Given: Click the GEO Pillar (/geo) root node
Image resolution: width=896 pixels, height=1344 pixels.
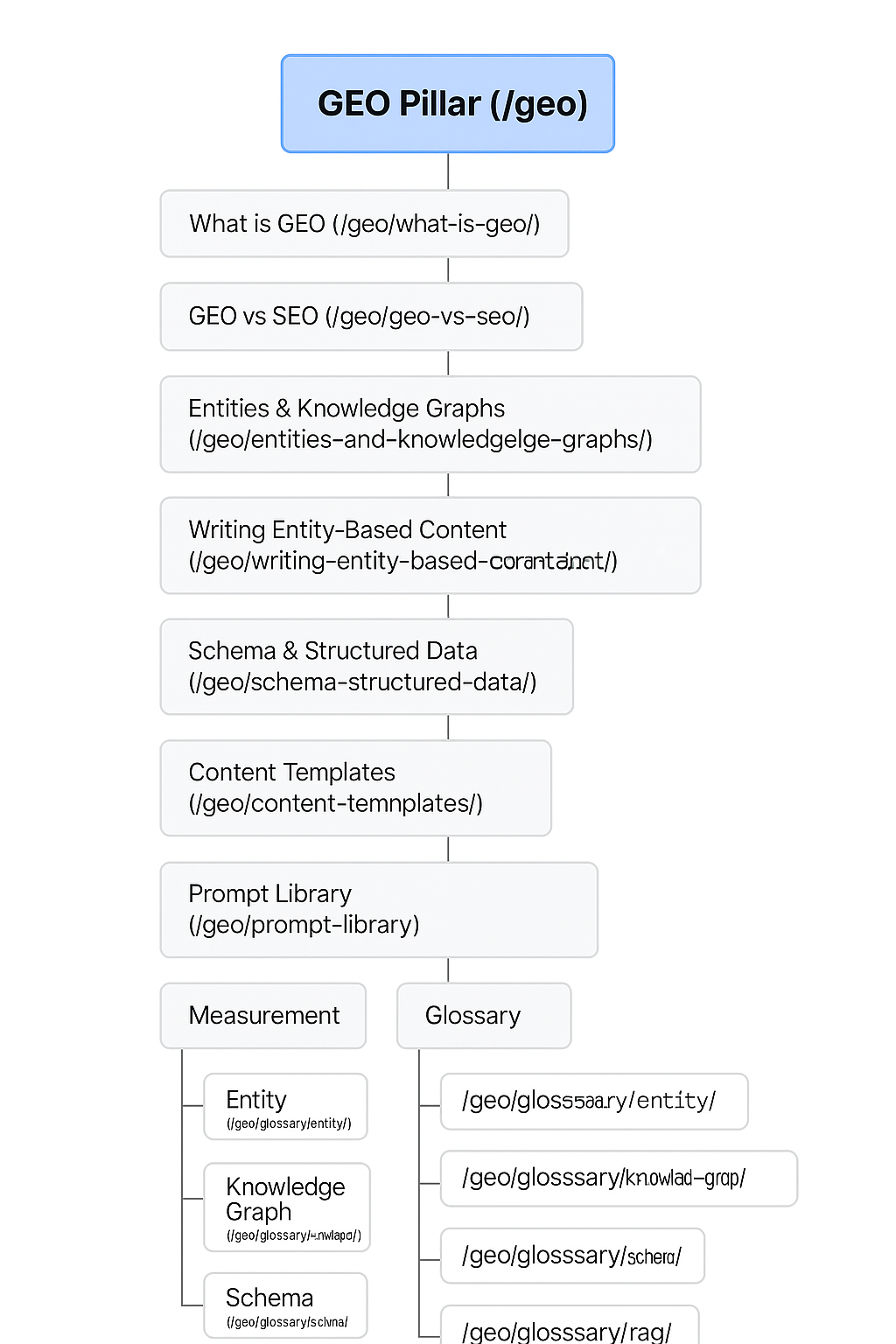Looking at the screenshot, I should 448,104.
